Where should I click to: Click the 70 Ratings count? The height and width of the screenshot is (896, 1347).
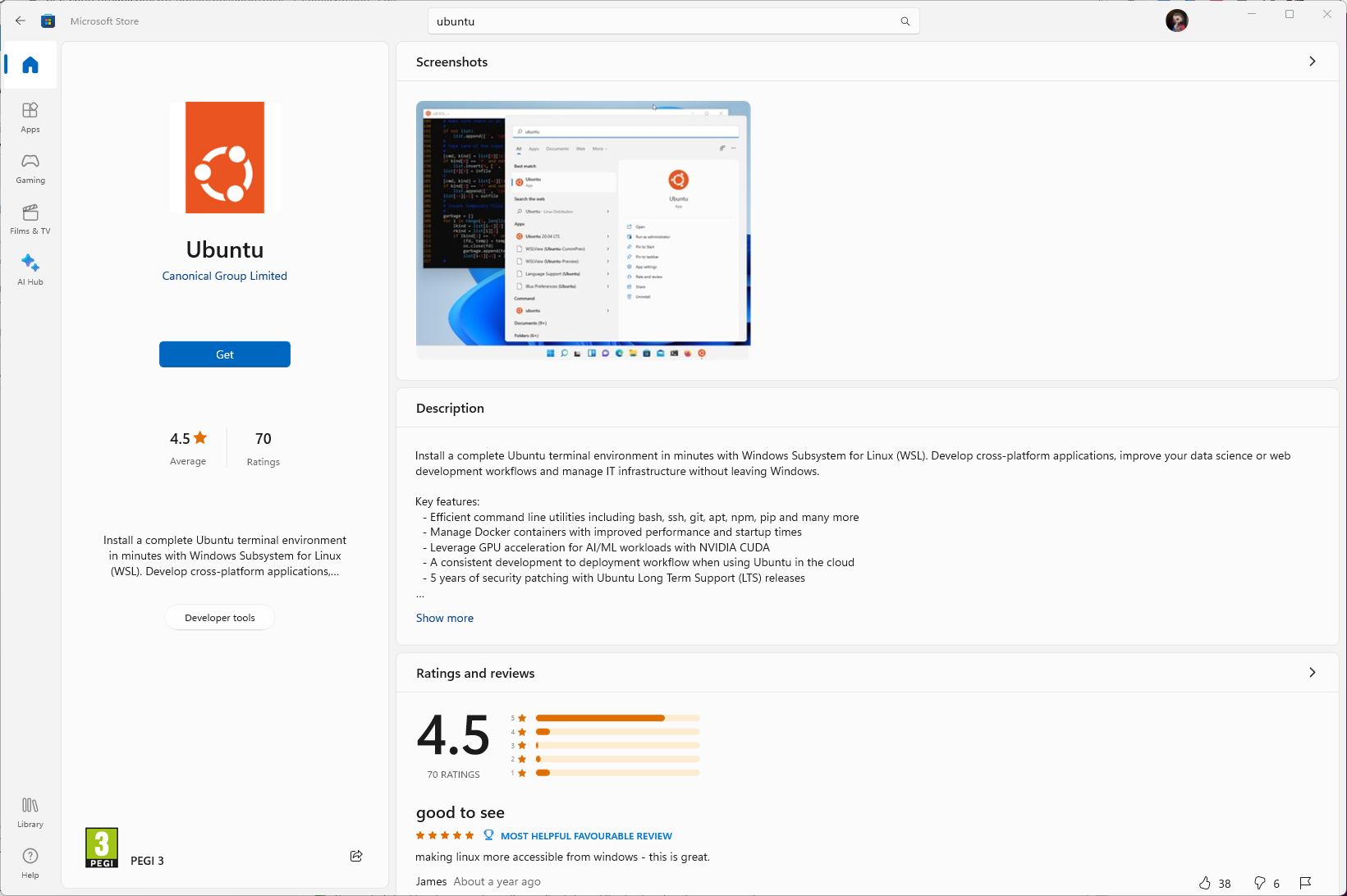pyautogui.click(x=263, y=448)
